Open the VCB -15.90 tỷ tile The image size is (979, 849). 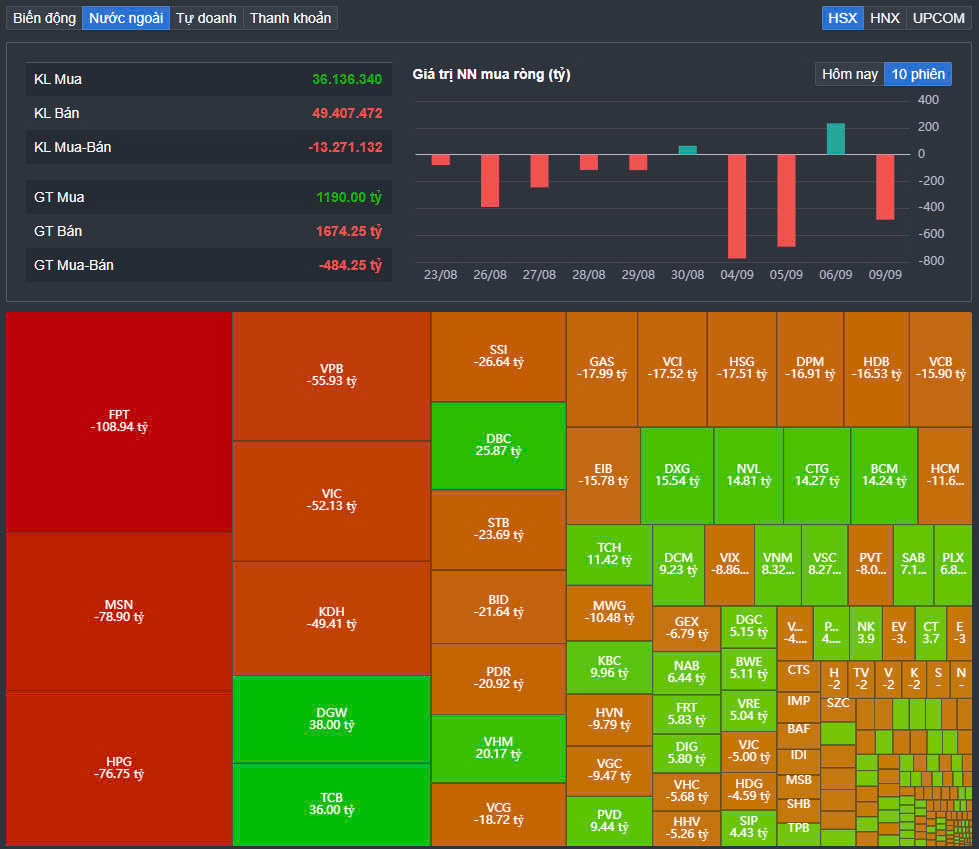click(x=940, y=369)
